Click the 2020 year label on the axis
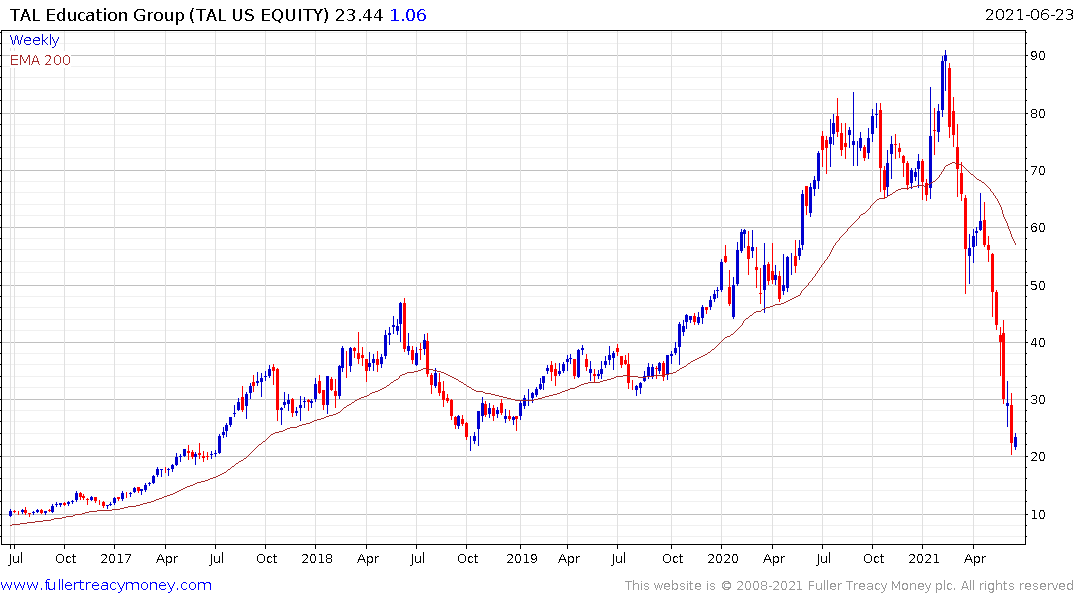1075x600 pixels. [723, 558]
